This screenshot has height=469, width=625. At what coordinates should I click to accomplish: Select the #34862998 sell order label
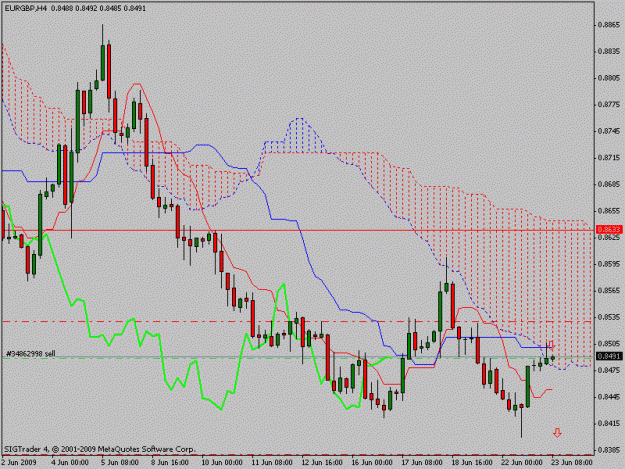31,353
